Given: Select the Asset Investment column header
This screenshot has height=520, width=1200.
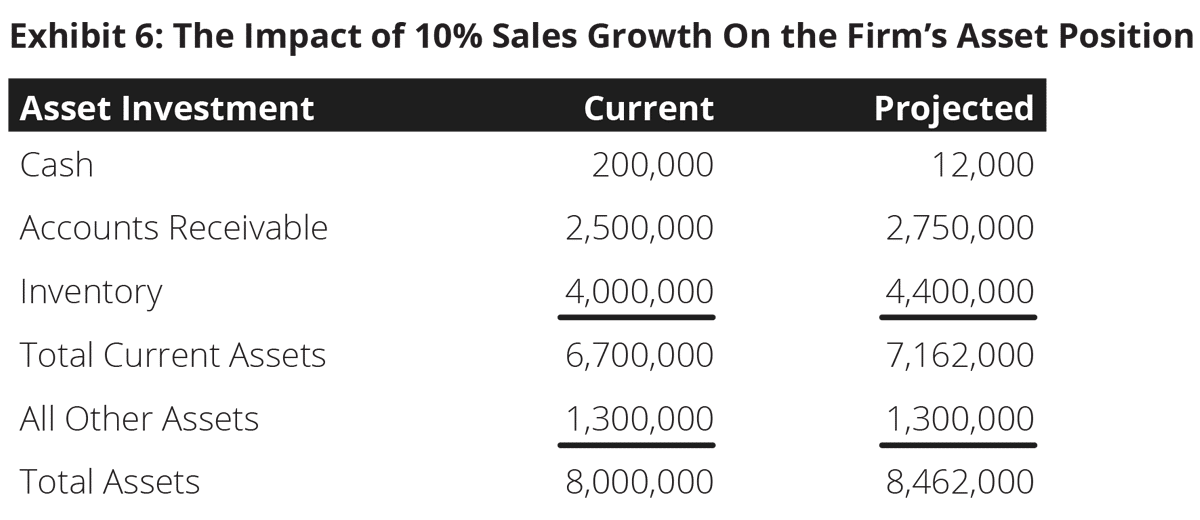Looking at the screenshot, I should [167, 107].
